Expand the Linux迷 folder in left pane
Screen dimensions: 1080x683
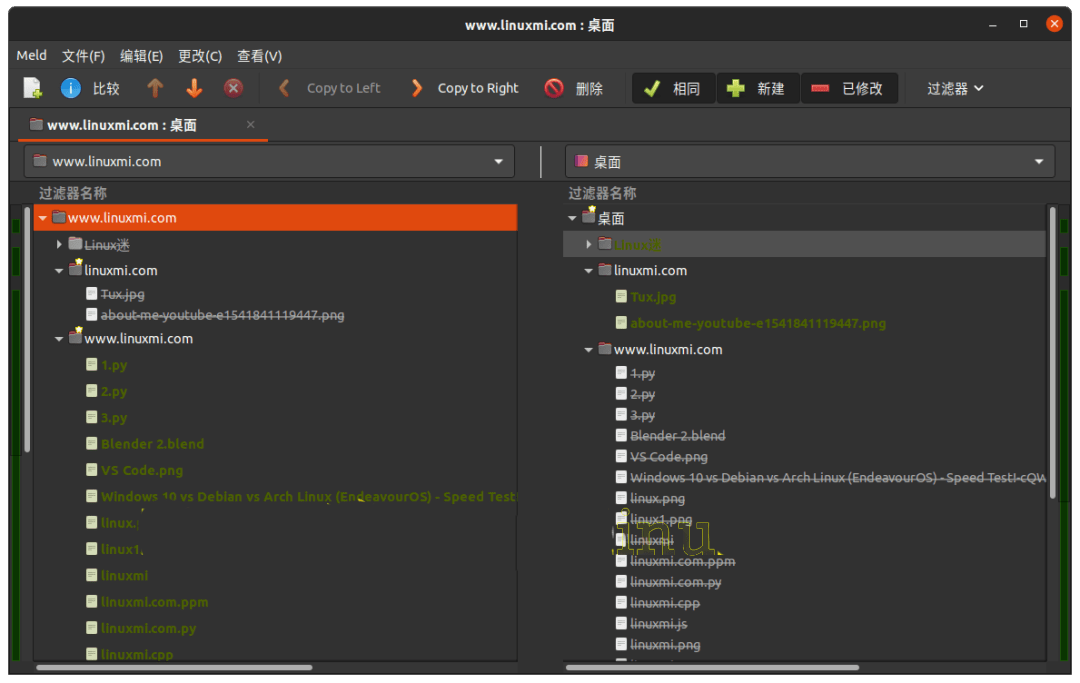60,244
